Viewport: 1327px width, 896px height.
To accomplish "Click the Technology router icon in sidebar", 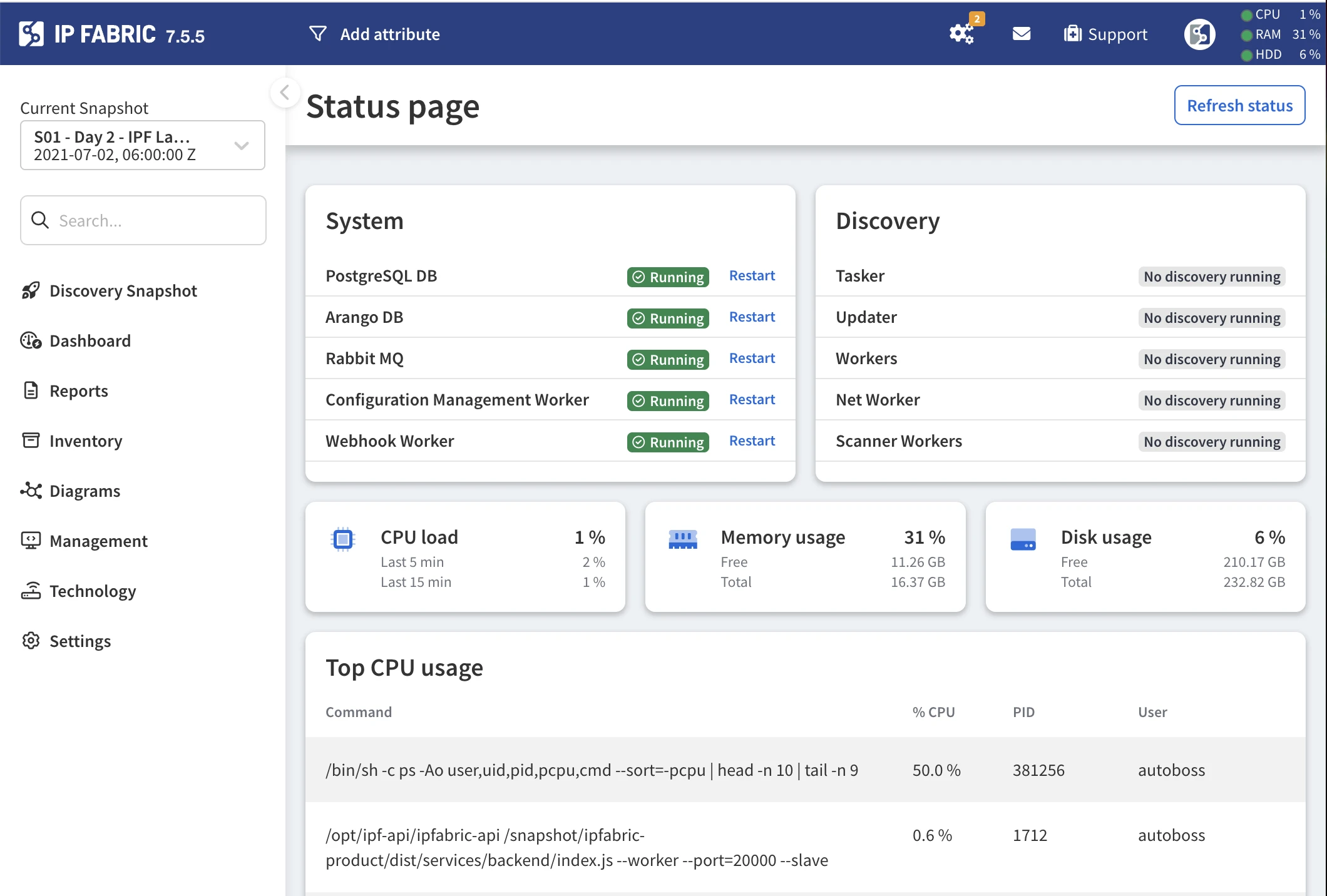I will click(31, 591).
